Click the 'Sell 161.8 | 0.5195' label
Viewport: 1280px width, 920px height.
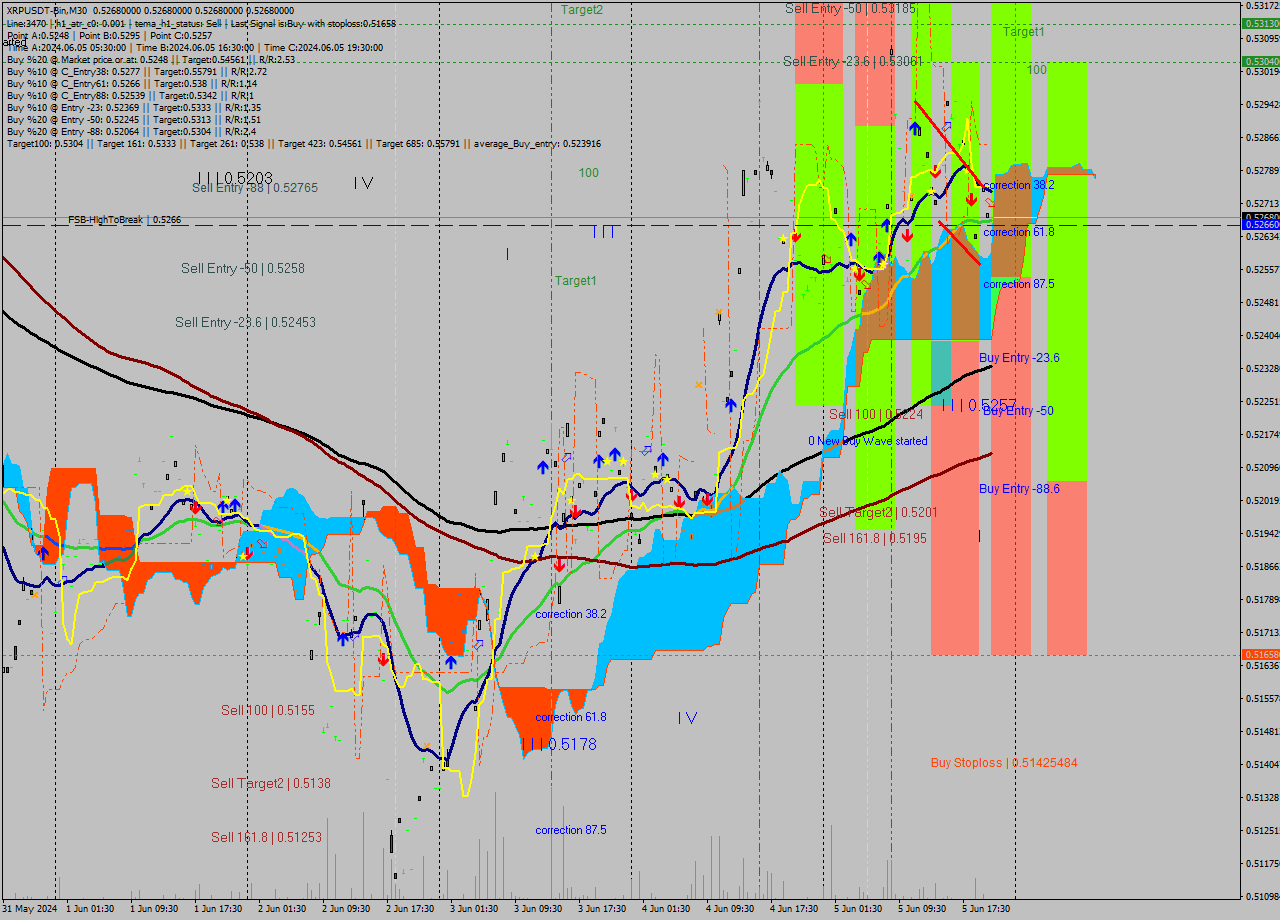click(x=875, y=538)
